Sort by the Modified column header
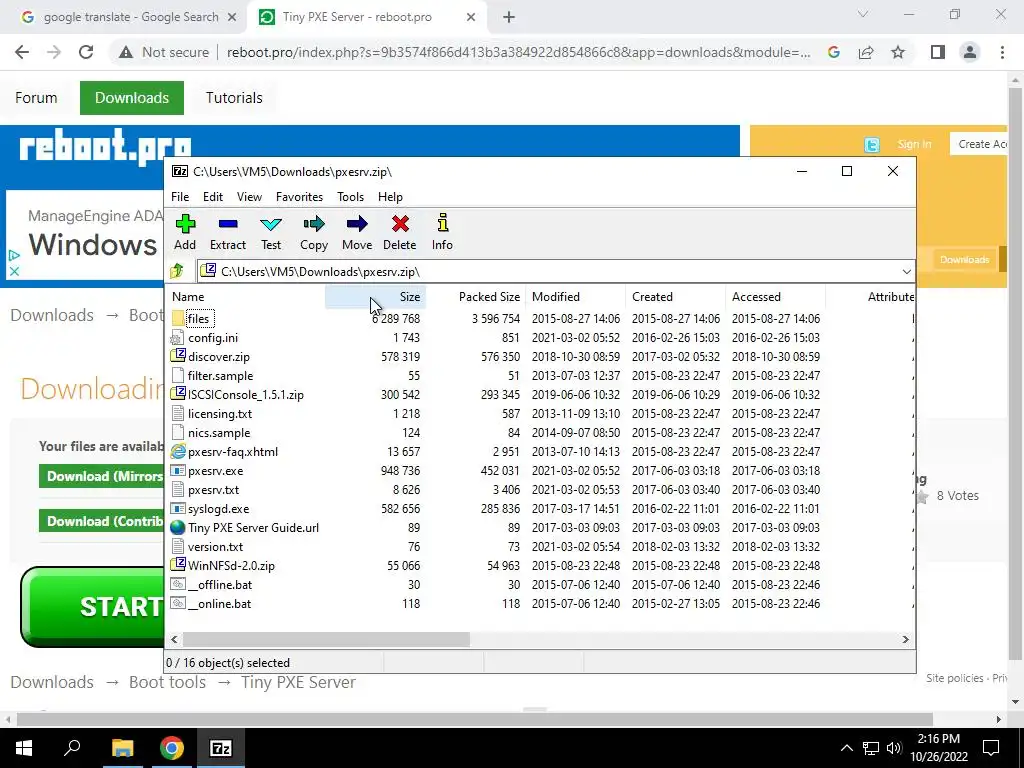Viewport: 1024px width, 768px height. pyautogui.click(x=576, y=296)
